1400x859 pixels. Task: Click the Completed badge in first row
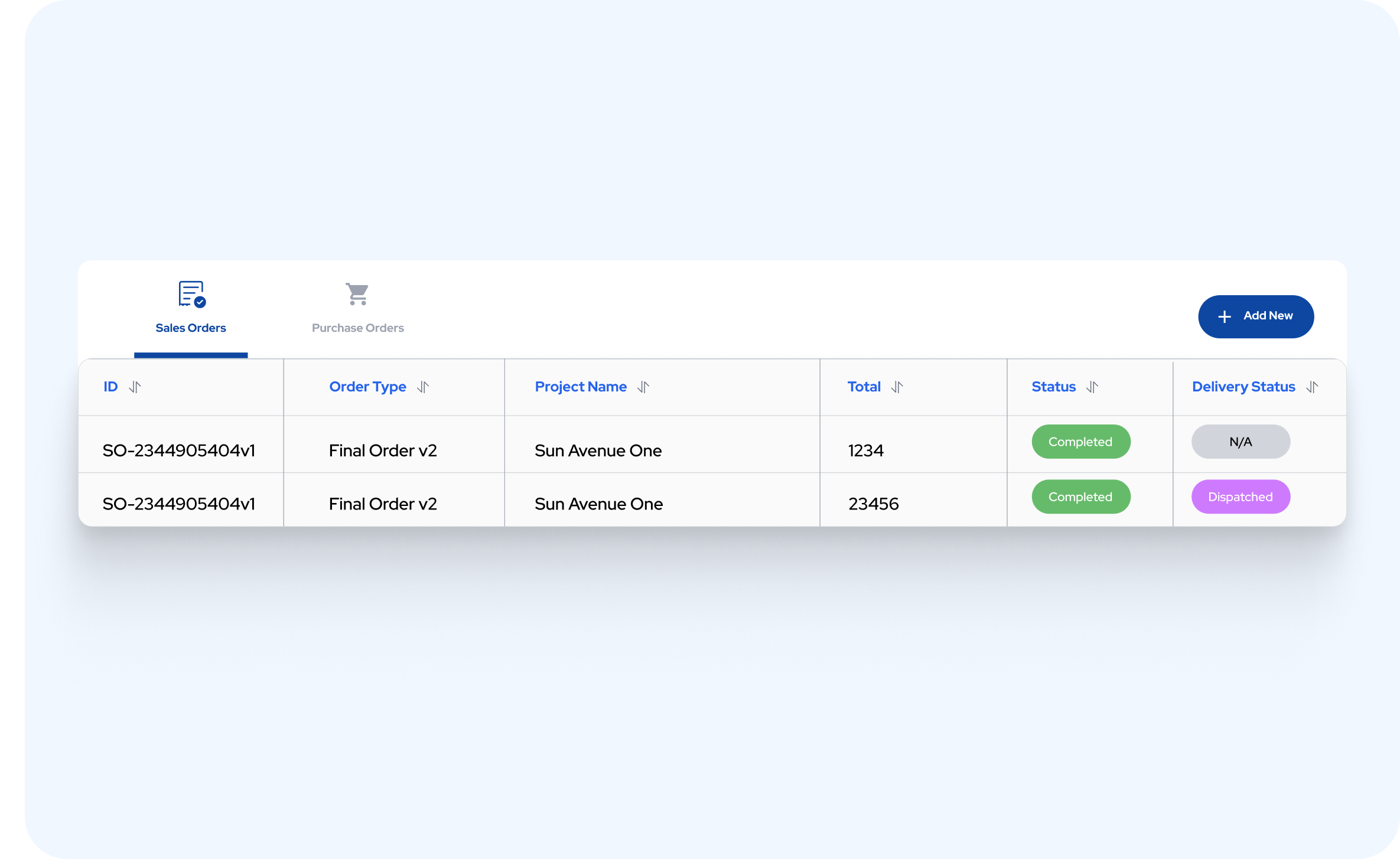[1080, 442]
